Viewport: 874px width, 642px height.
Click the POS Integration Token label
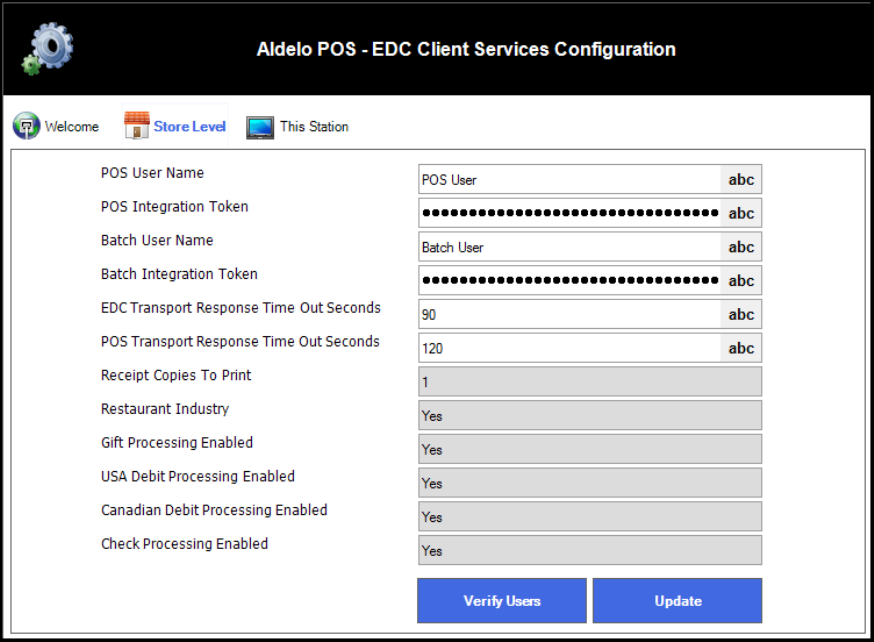pos(174,207)
